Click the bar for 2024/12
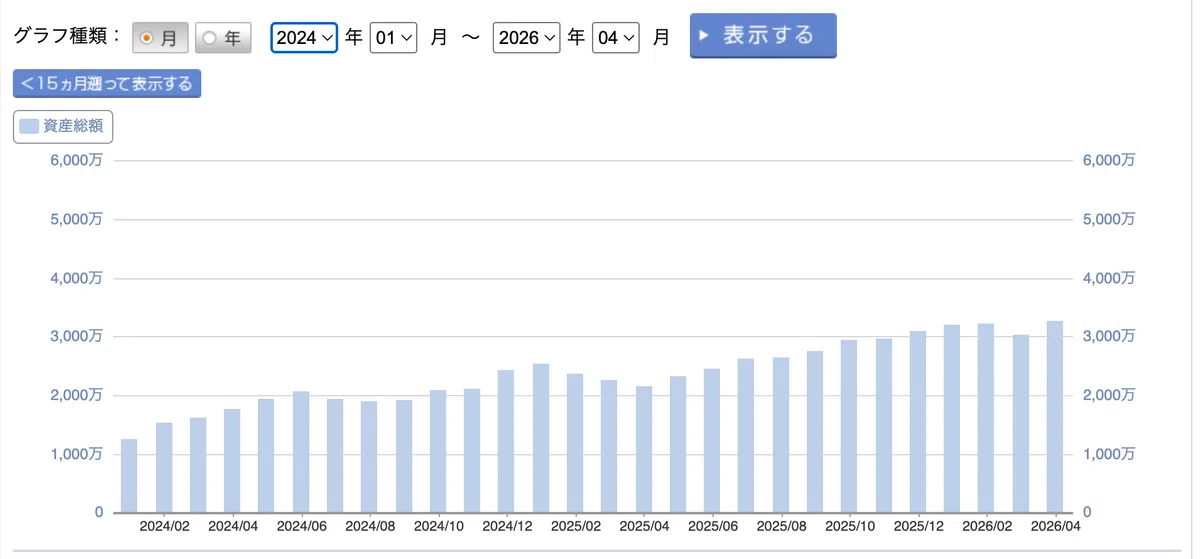 (x=506, y=441)
